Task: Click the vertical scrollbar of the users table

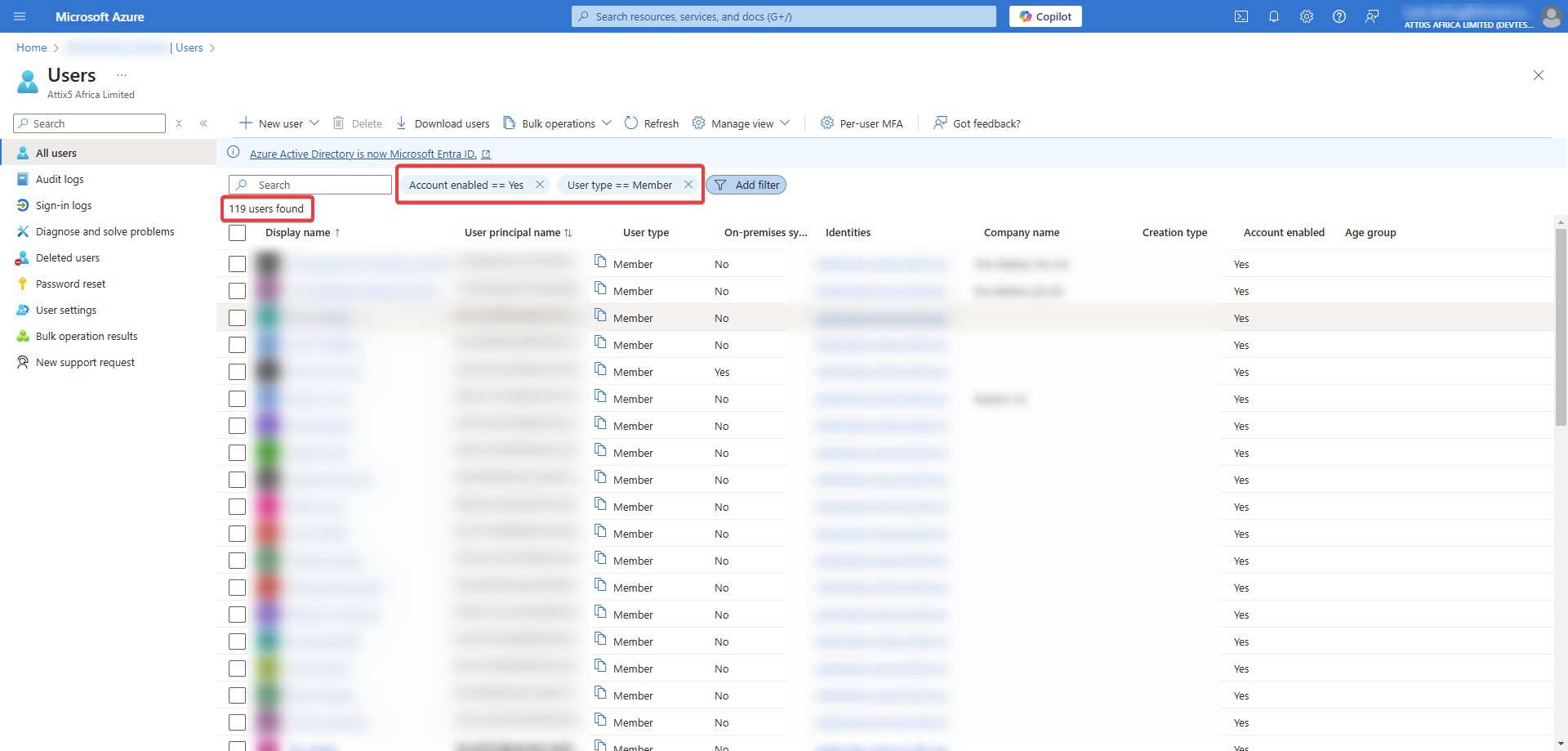Action: 1561,327
